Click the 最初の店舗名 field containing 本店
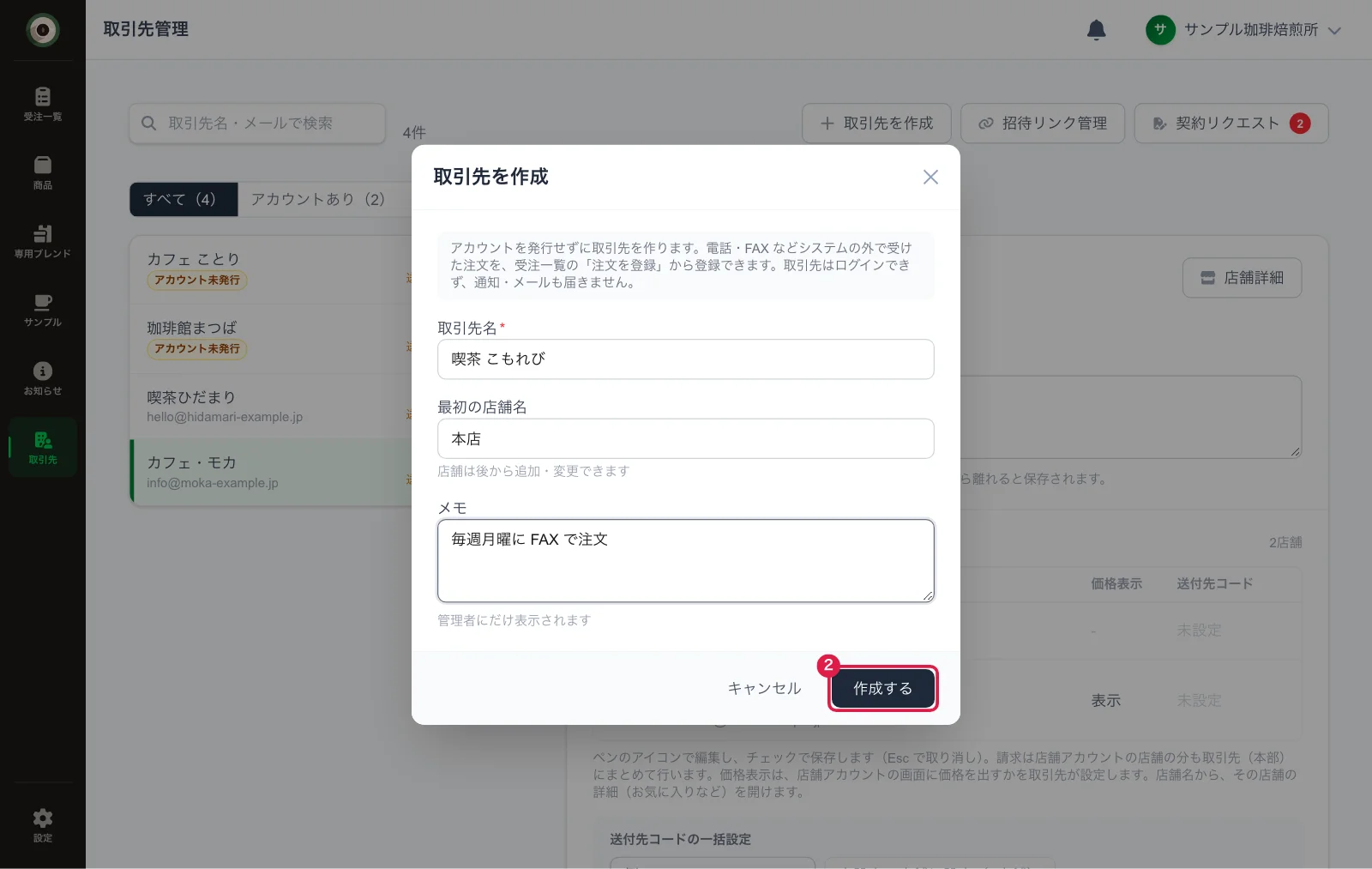The width and height of the screenshot is (1372, 869). [x=685, y=438]
